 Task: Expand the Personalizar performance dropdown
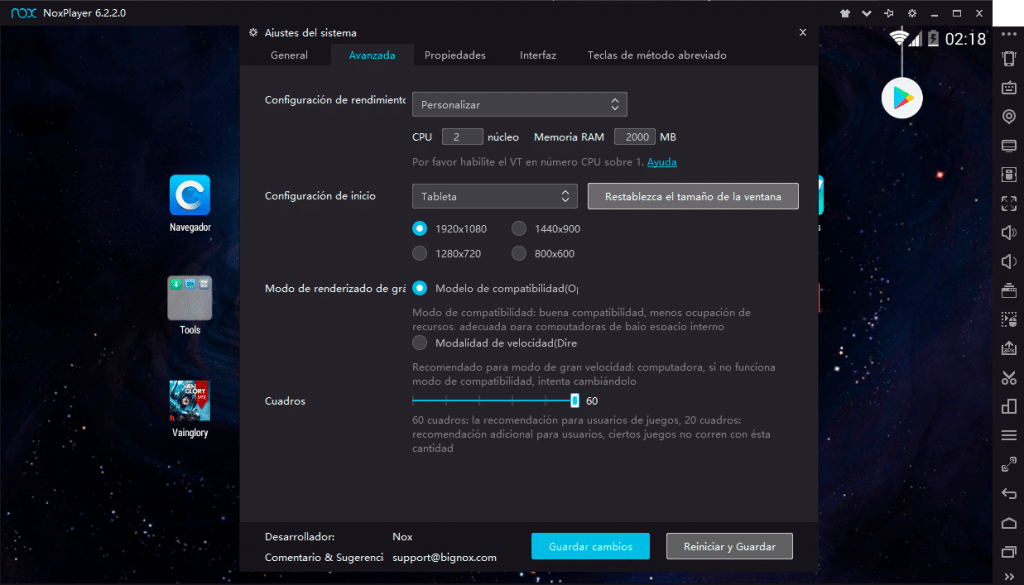point(519,104)
